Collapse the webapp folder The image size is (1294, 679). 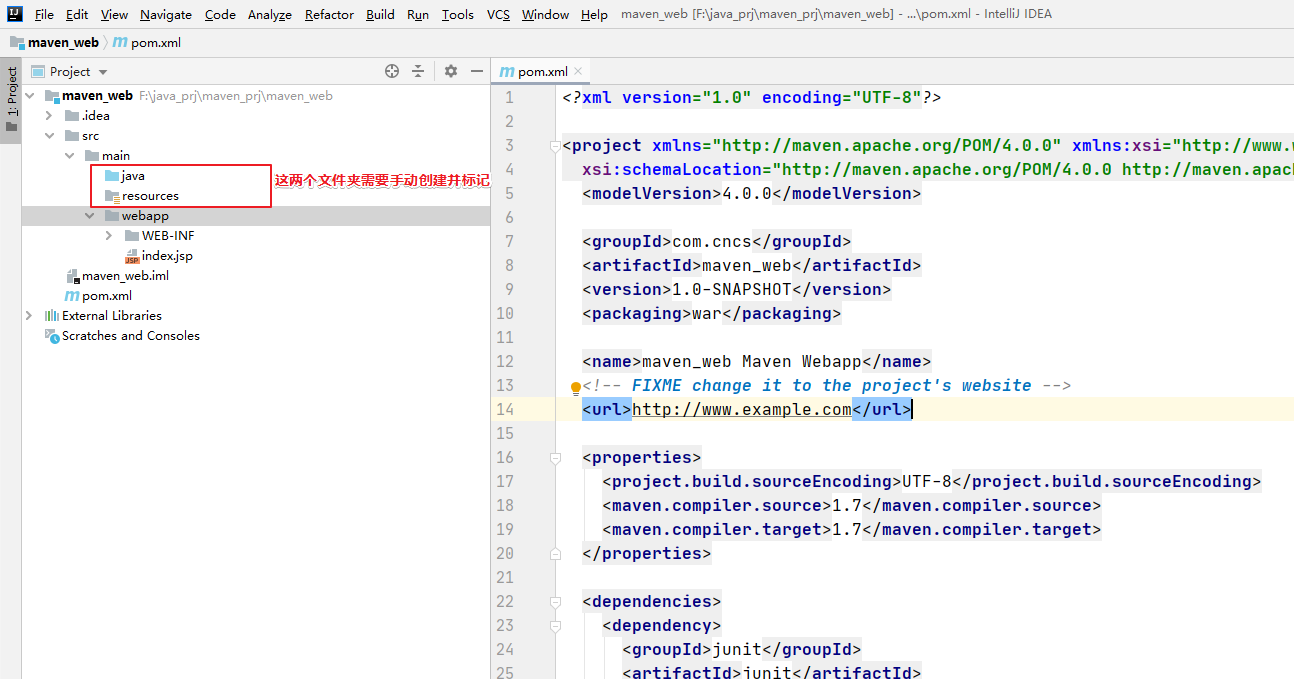click(89, 216)
